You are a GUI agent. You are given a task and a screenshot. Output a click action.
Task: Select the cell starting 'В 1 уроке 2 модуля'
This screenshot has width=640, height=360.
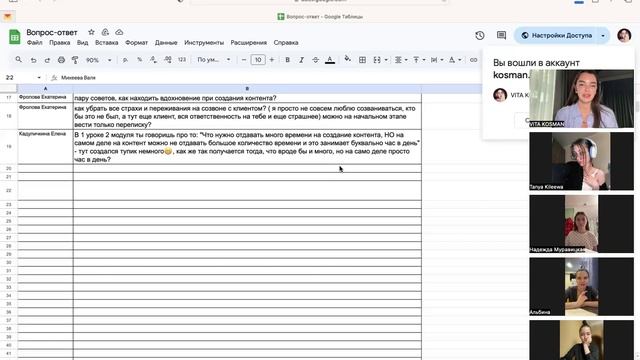[247, 147]
